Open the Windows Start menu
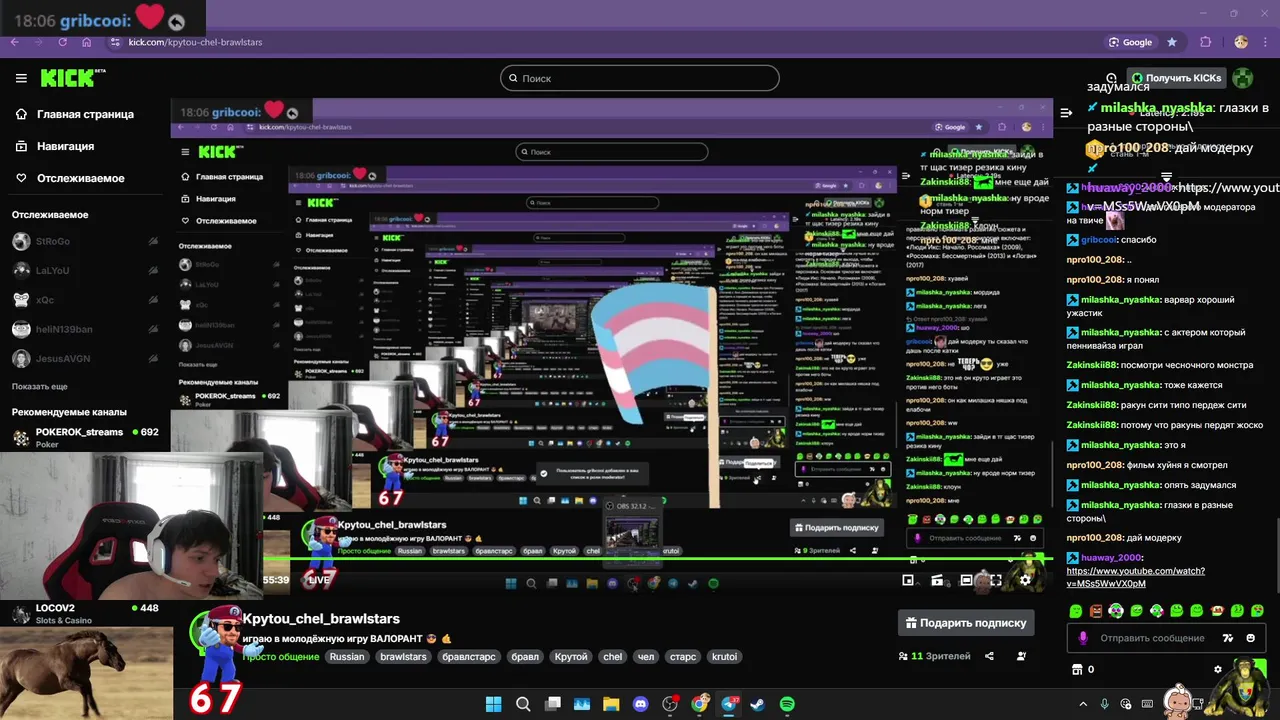This screenshot has height=720, width=1280. pos(493,704)
